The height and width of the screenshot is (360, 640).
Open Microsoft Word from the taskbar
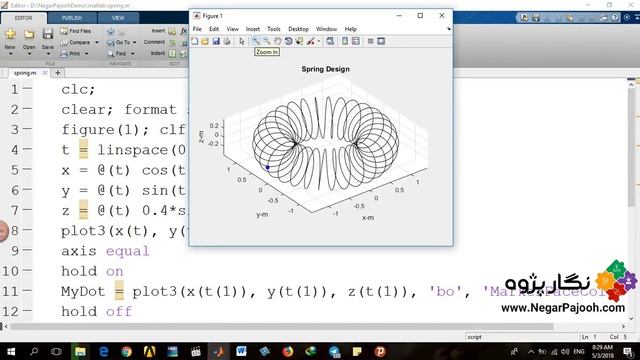(241, 351)
